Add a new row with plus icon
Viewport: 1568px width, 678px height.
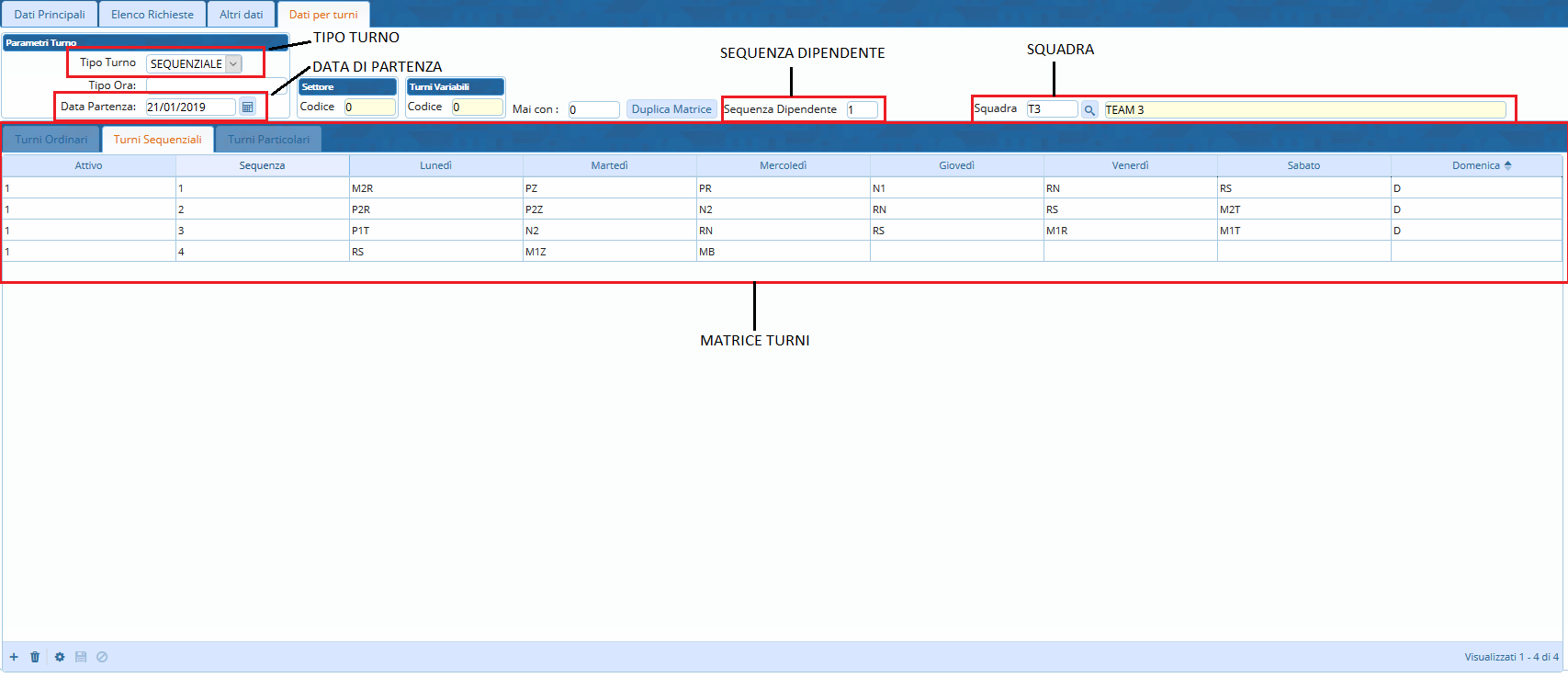coord(14,657)
